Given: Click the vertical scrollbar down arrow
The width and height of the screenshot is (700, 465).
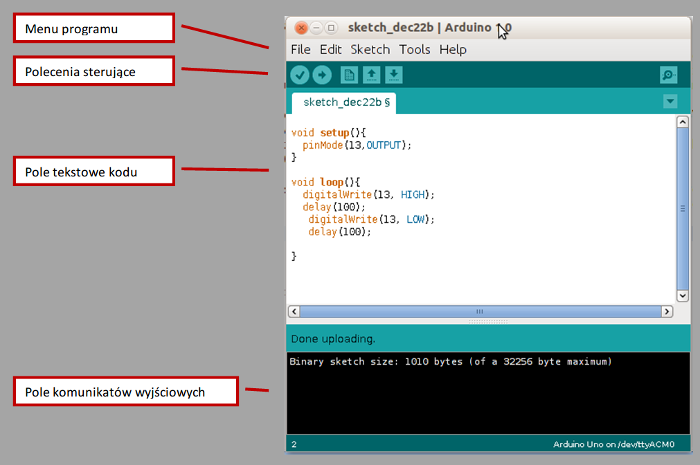Looking at the screenshot, I should tap(683, 295).
